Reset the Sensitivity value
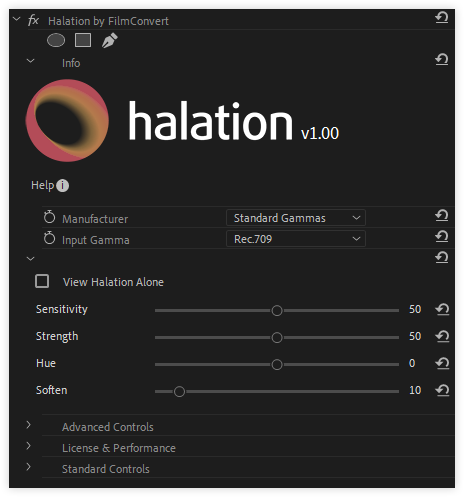Image resolution: width=464 pixels, height=497 pixels. pyautogui.click(x=442, y=309)
